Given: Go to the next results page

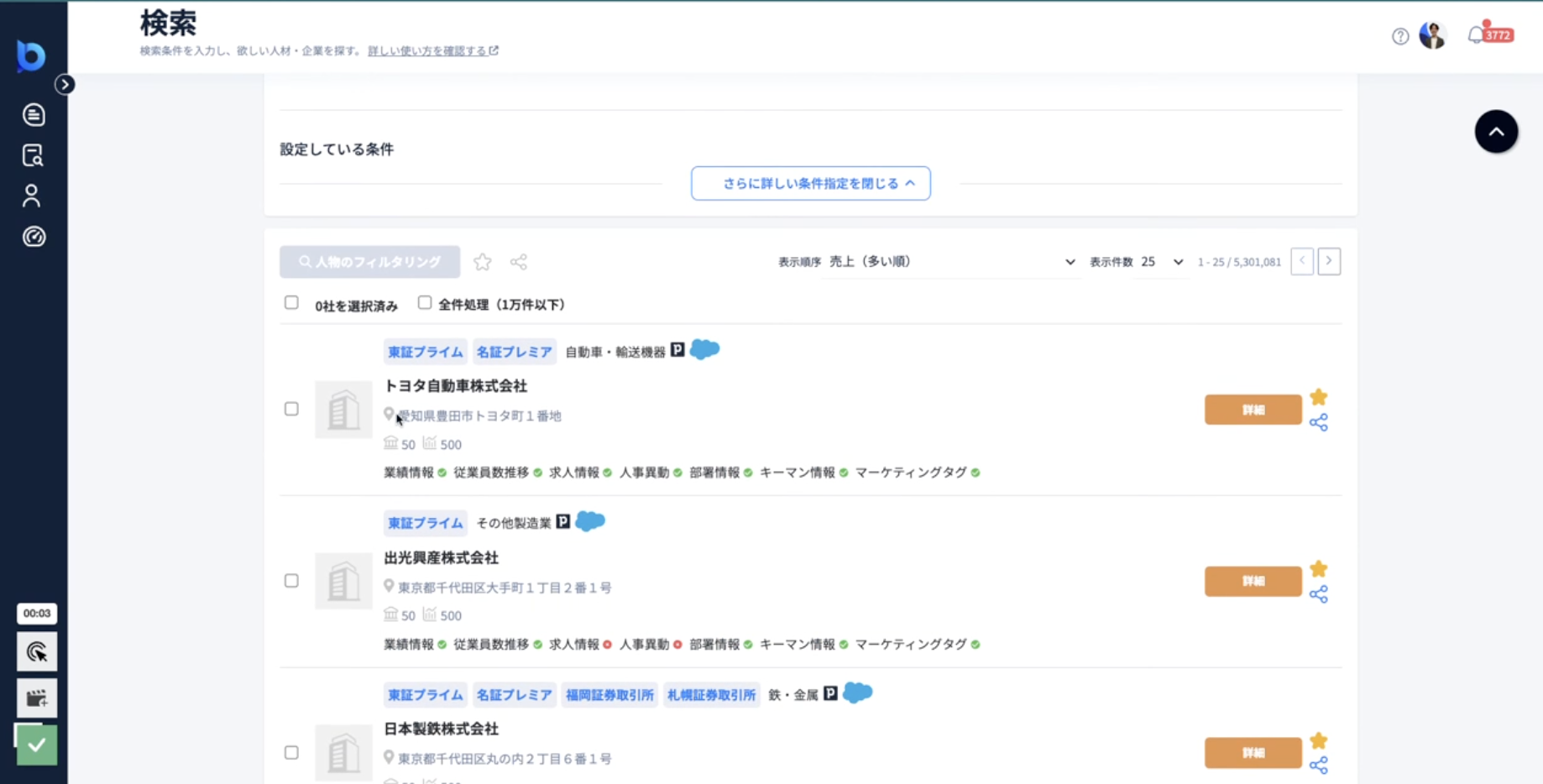Looking at the screenshot, I should pos(1329,261).
